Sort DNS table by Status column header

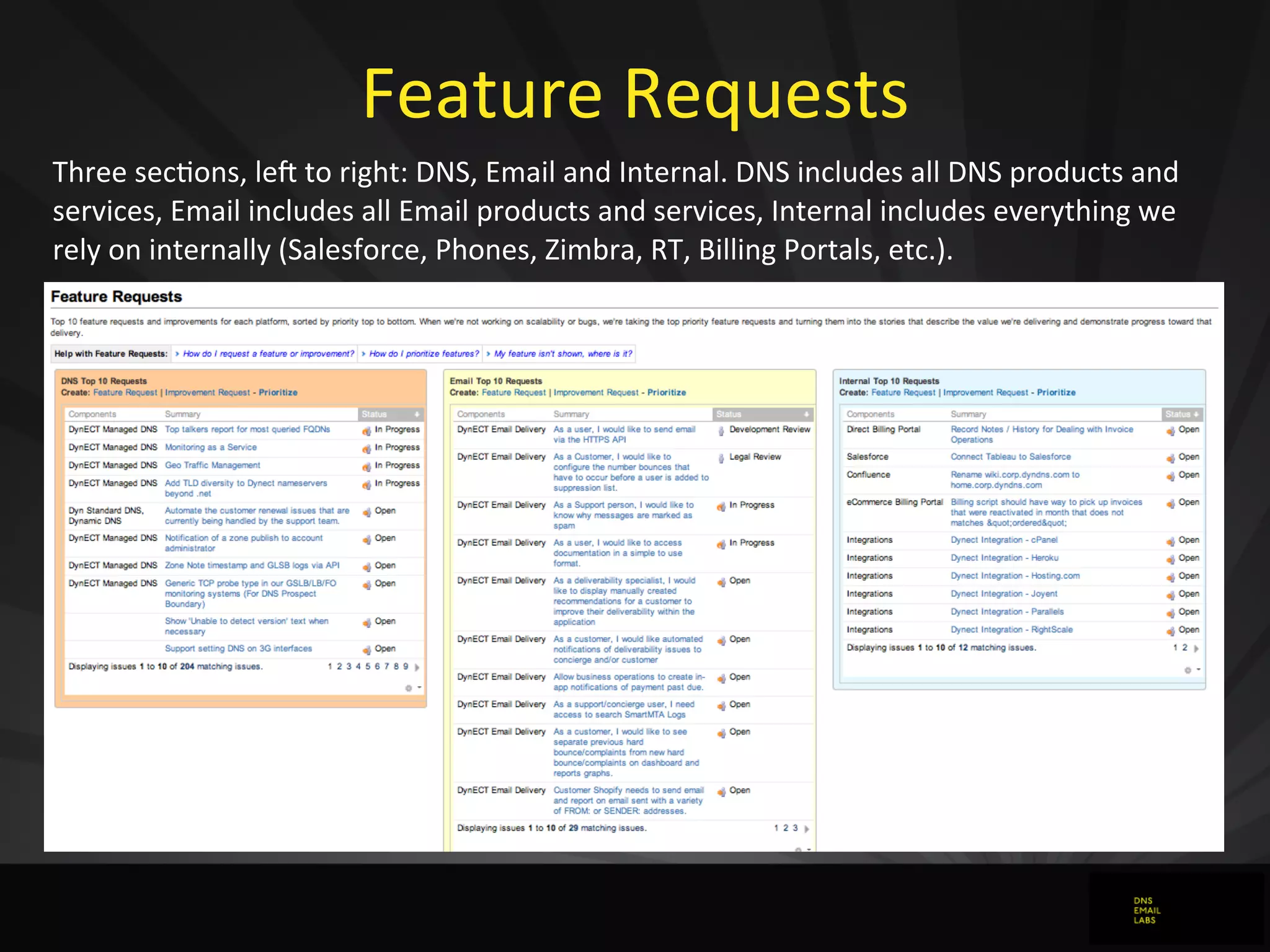[x=391, y=414]
